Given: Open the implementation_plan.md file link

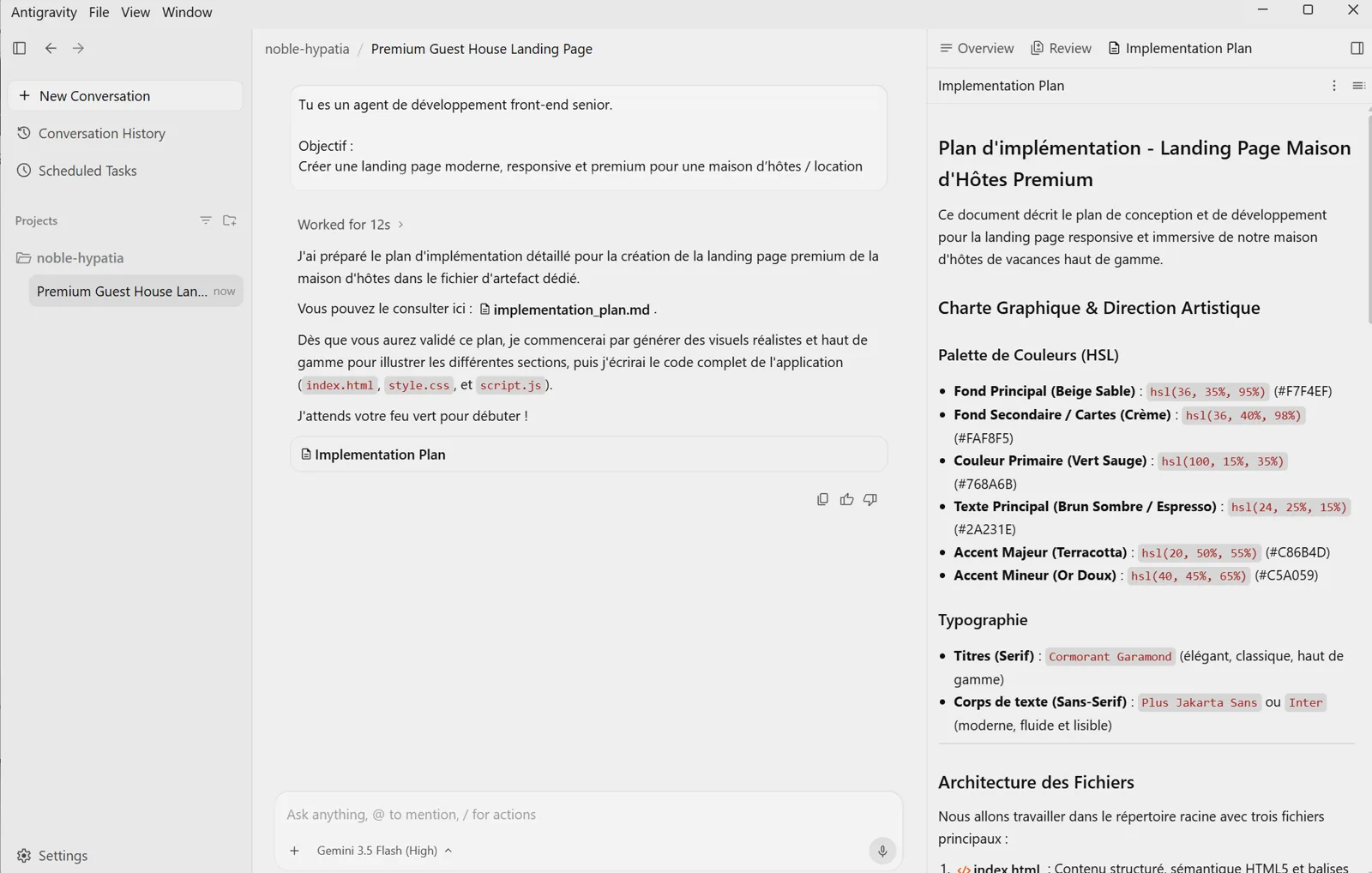Looking at the screenshot, I should point(565,310).
